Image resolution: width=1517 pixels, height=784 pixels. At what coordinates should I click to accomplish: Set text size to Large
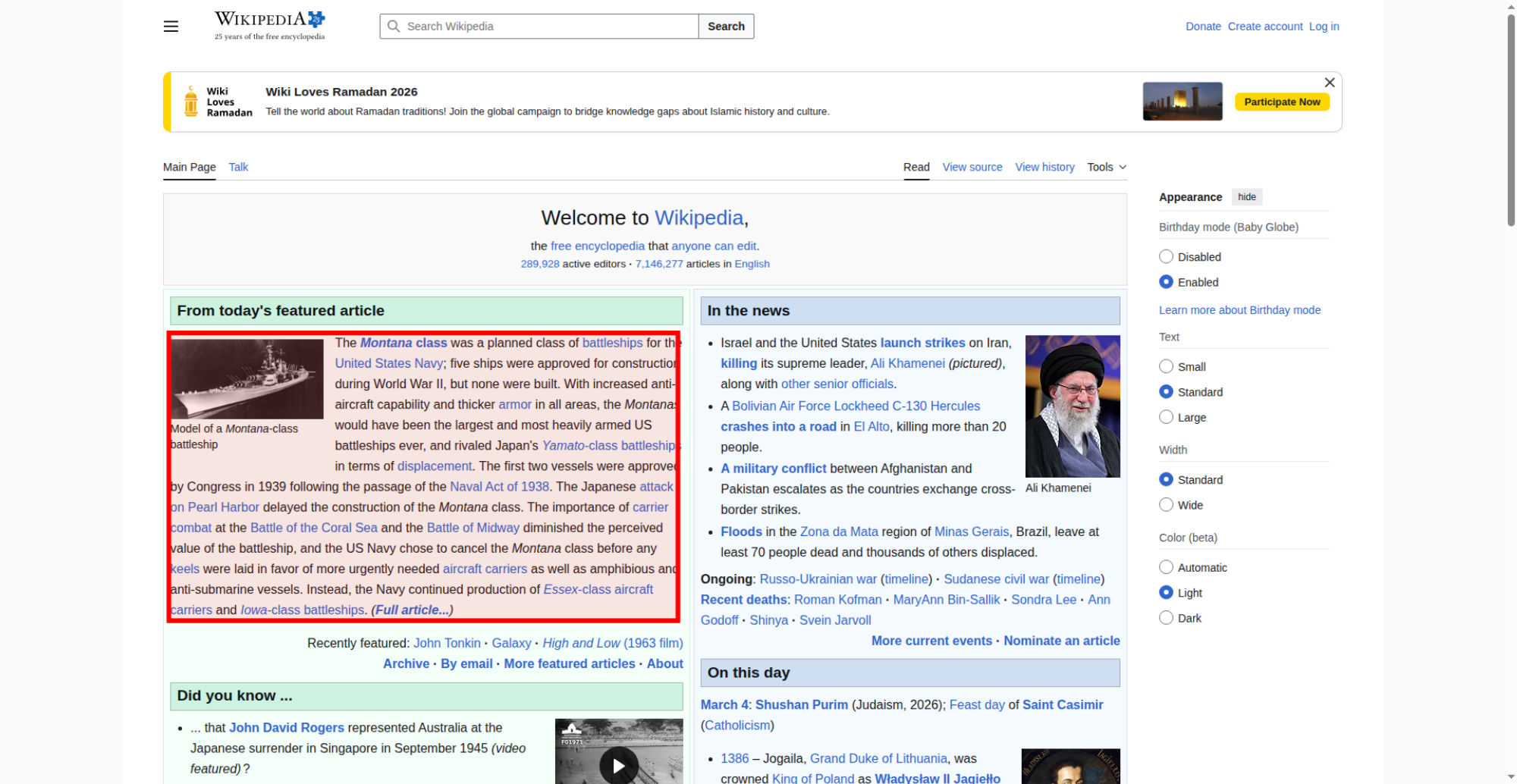point(1167,417)
